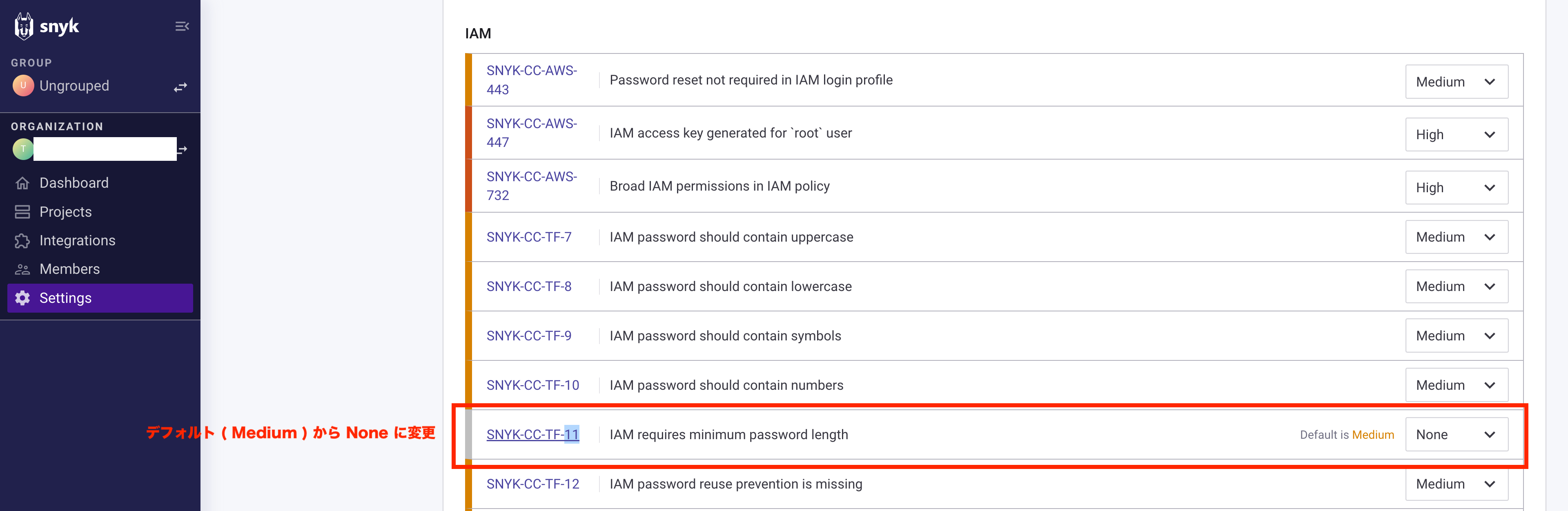Click the Projects stack icon
1568x511 pixels.
tap(22, 212)
